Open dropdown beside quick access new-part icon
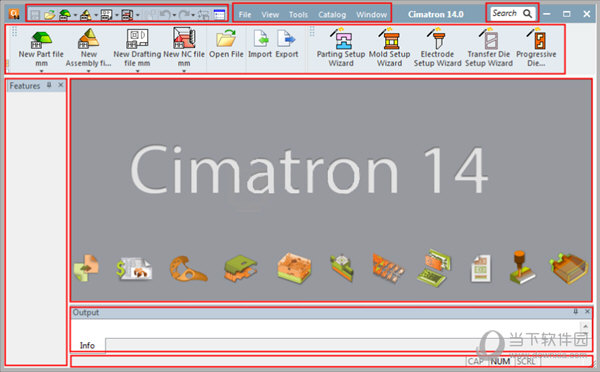This screenshot has height=372, width=600. (x=75, y=15)
